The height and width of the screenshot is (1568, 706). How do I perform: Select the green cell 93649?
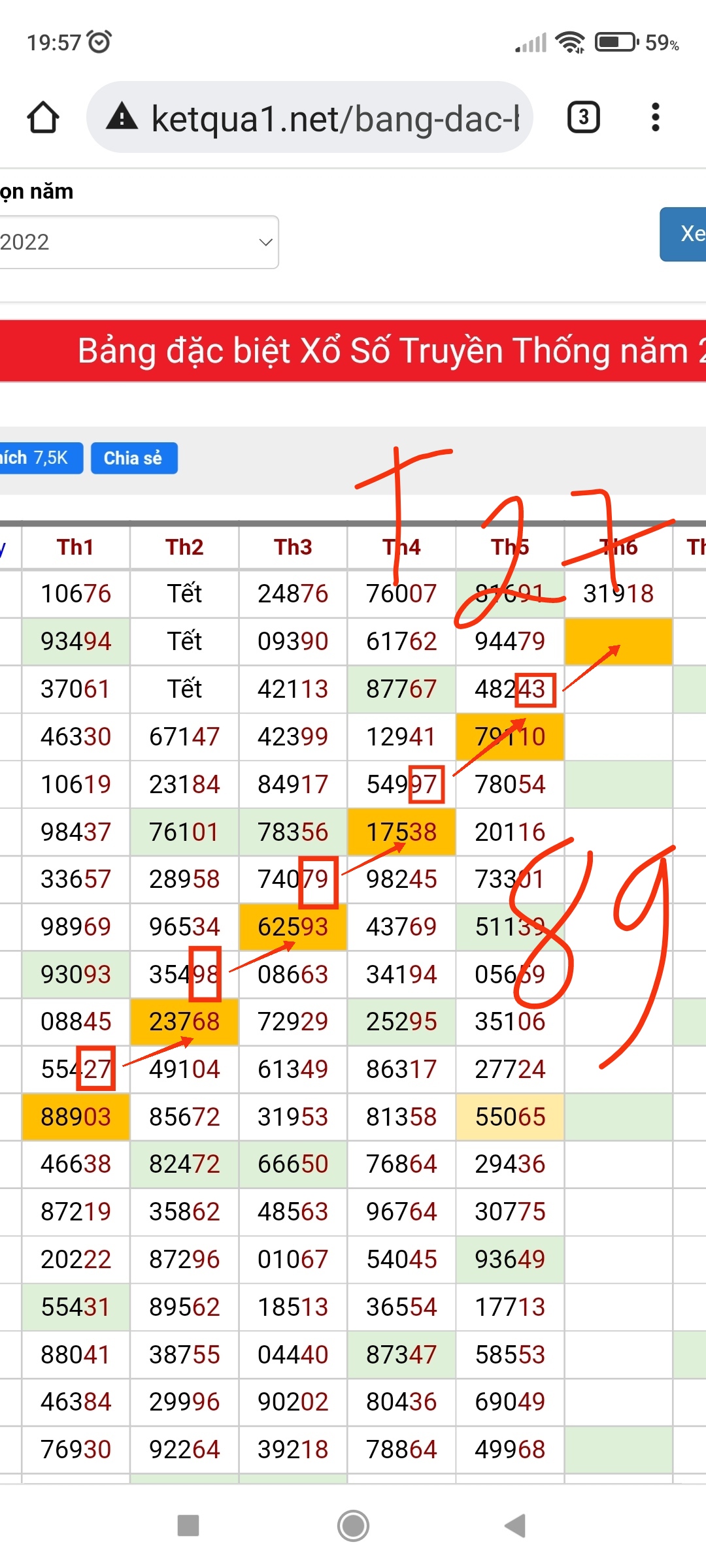coord(510,1260)
